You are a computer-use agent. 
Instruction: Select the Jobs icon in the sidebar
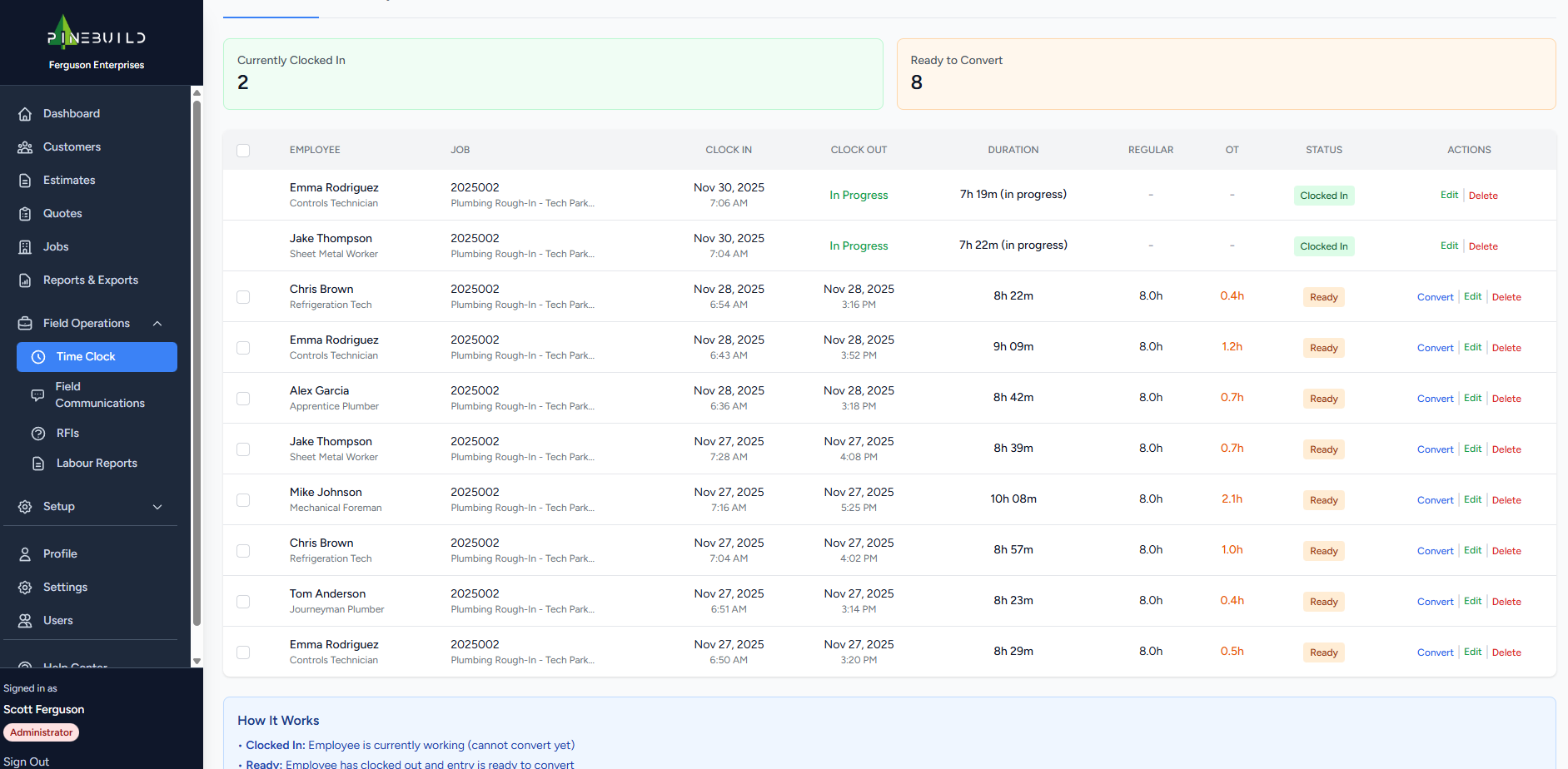[x=25, y=246]
